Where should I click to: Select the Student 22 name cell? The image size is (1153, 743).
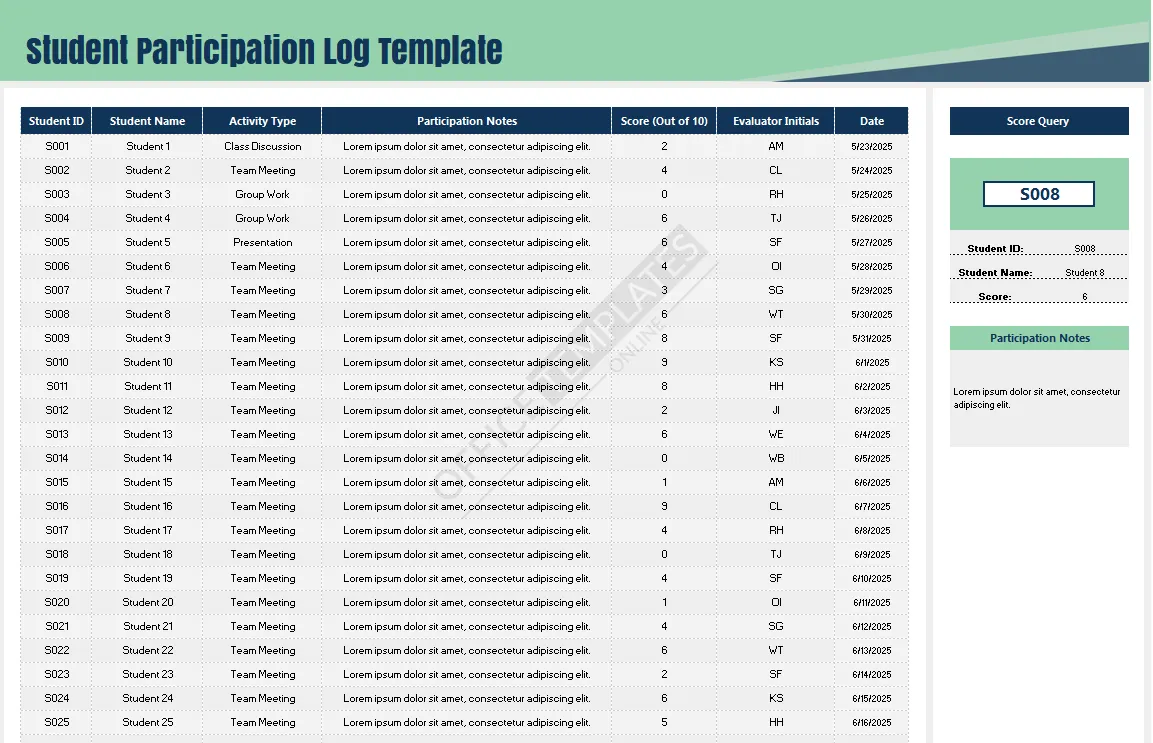point(148,650)
